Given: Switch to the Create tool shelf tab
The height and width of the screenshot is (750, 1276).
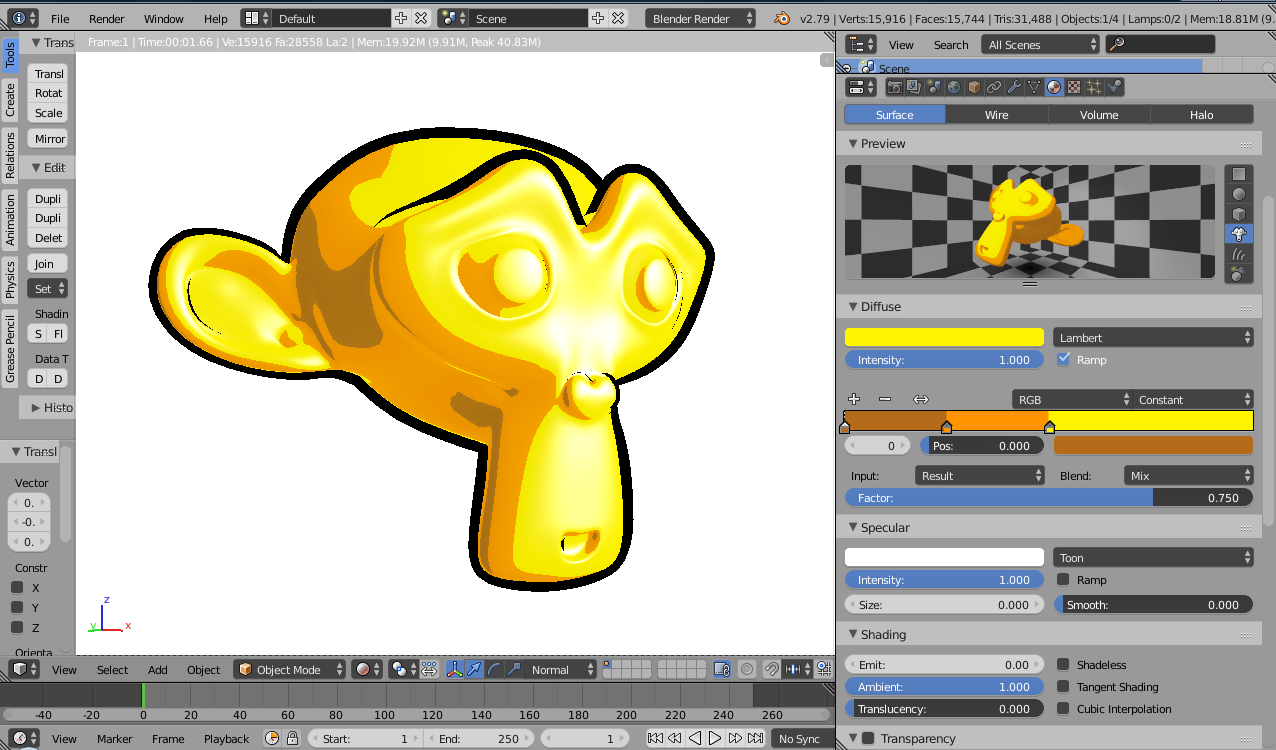Looking at the screenshot, I should coord(10,99).
